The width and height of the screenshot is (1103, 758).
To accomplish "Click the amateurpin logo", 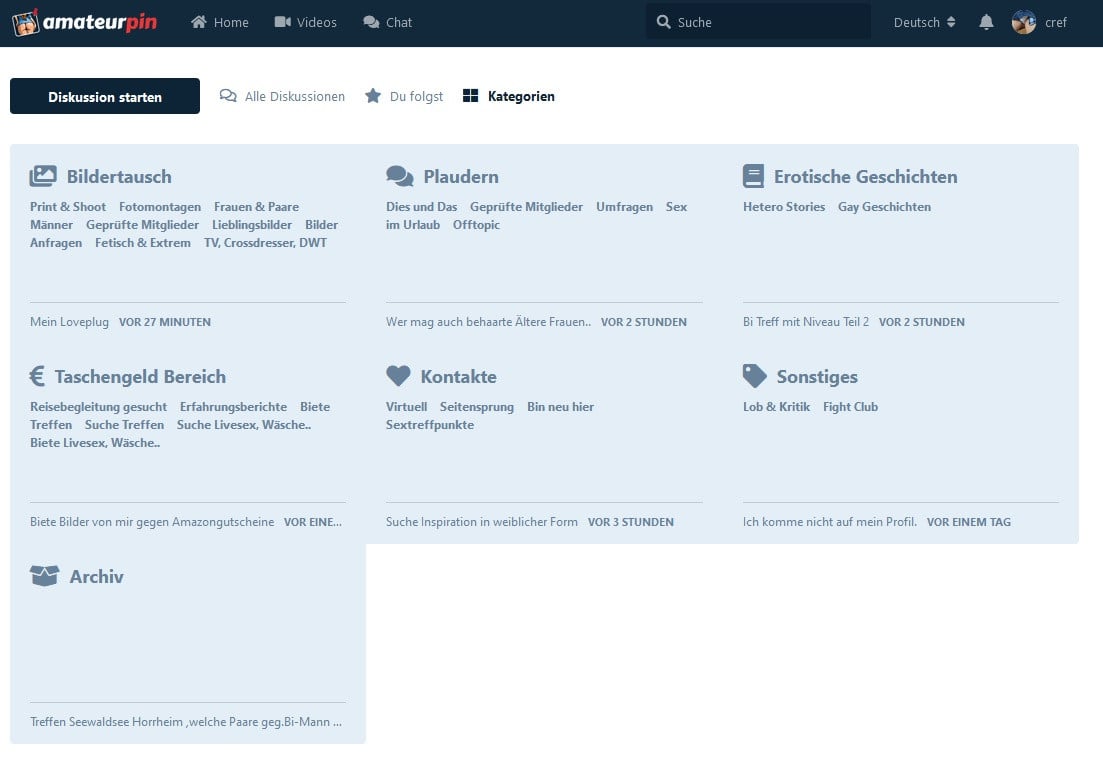I will pos(85,22).
